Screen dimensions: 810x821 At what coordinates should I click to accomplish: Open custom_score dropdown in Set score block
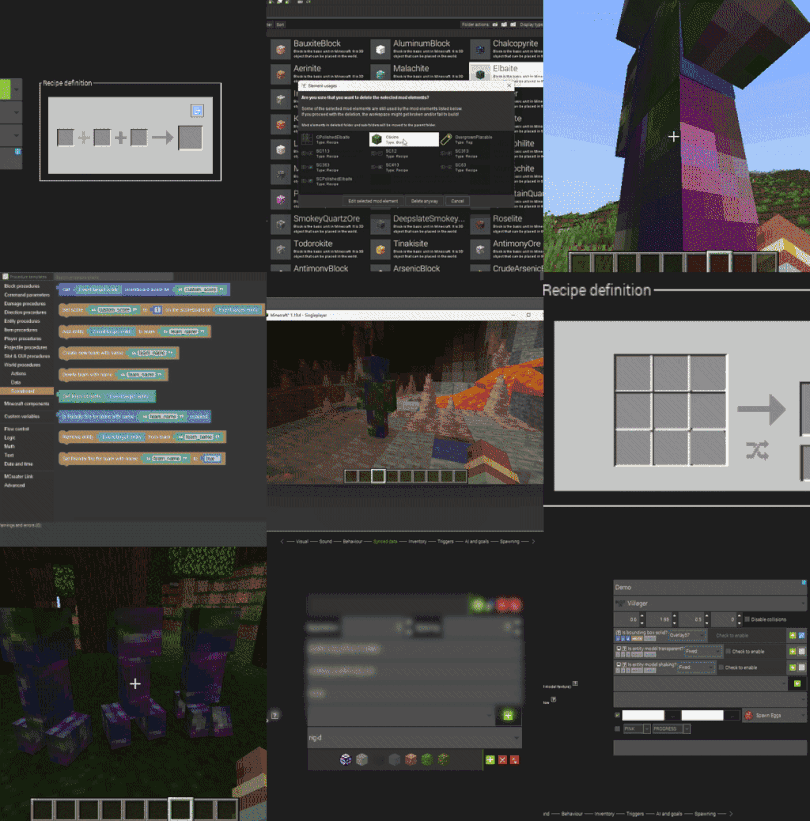coord(117,310)
